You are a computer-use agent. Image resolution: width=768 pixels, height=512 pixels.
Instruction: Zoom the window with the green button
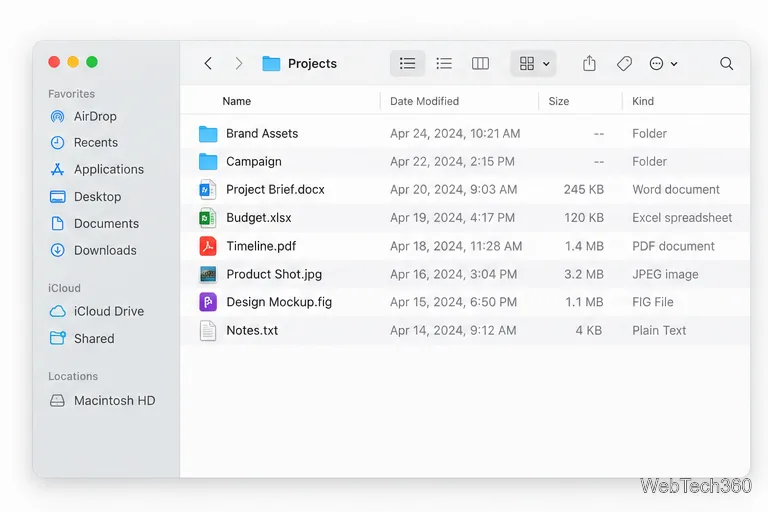coord(92,62)
